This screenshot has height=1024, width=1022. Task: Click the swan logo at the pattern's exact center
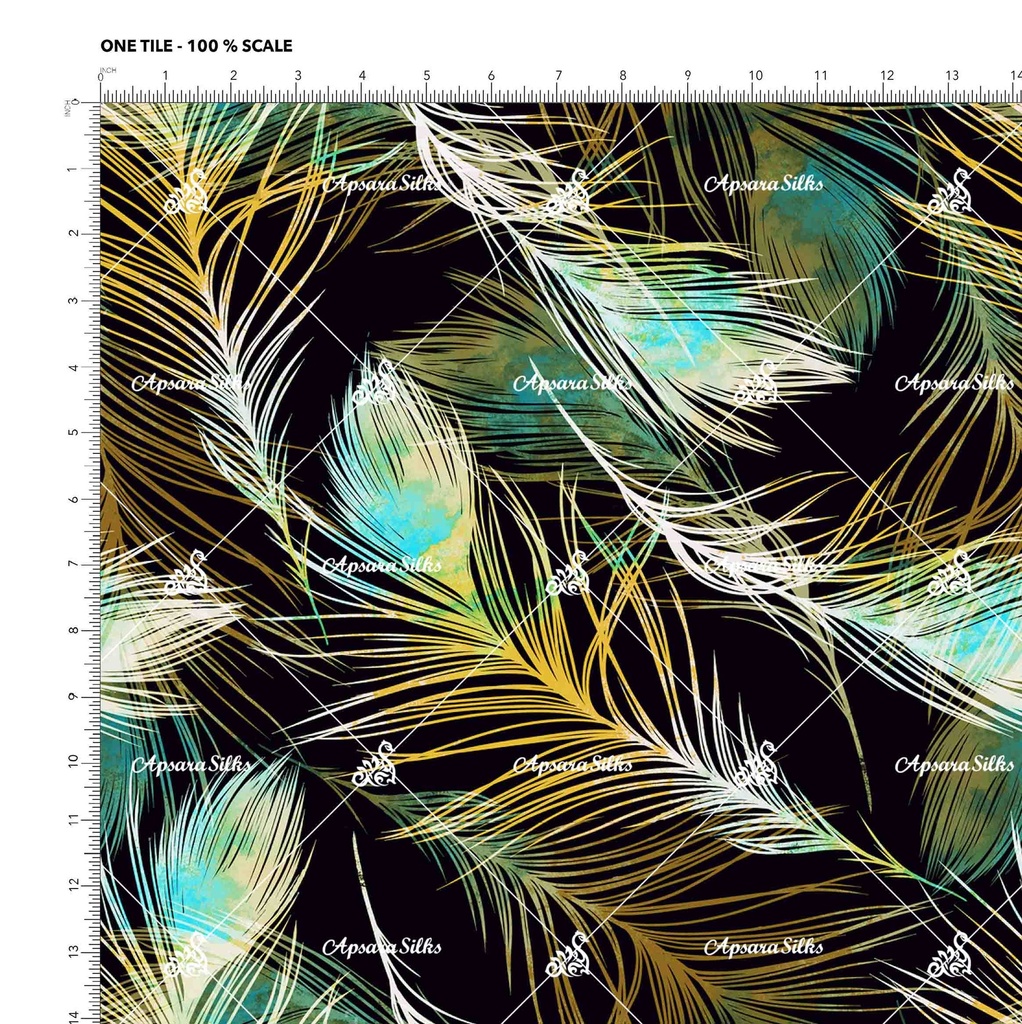pos(567,573)
